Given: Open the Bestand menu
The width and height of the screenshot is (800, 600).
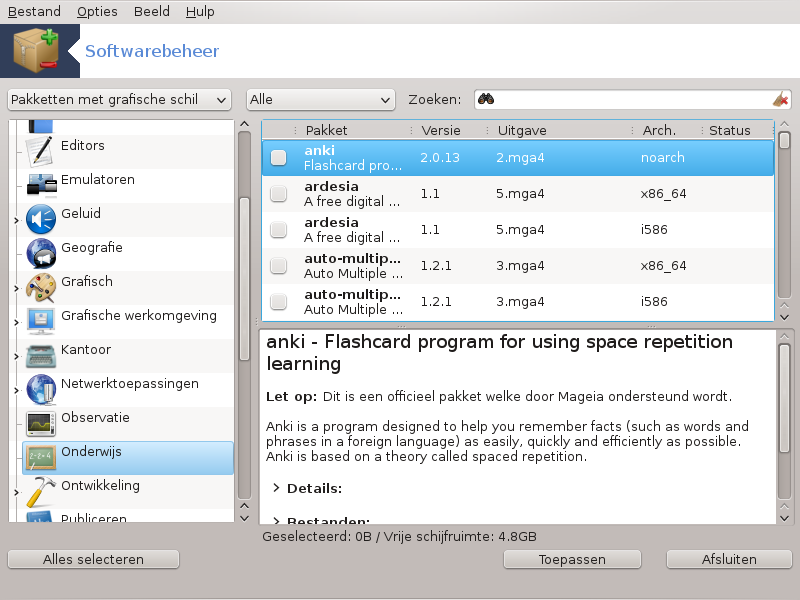Looking at the screenshot, I should pyautogui.click(x=34, y=12).
